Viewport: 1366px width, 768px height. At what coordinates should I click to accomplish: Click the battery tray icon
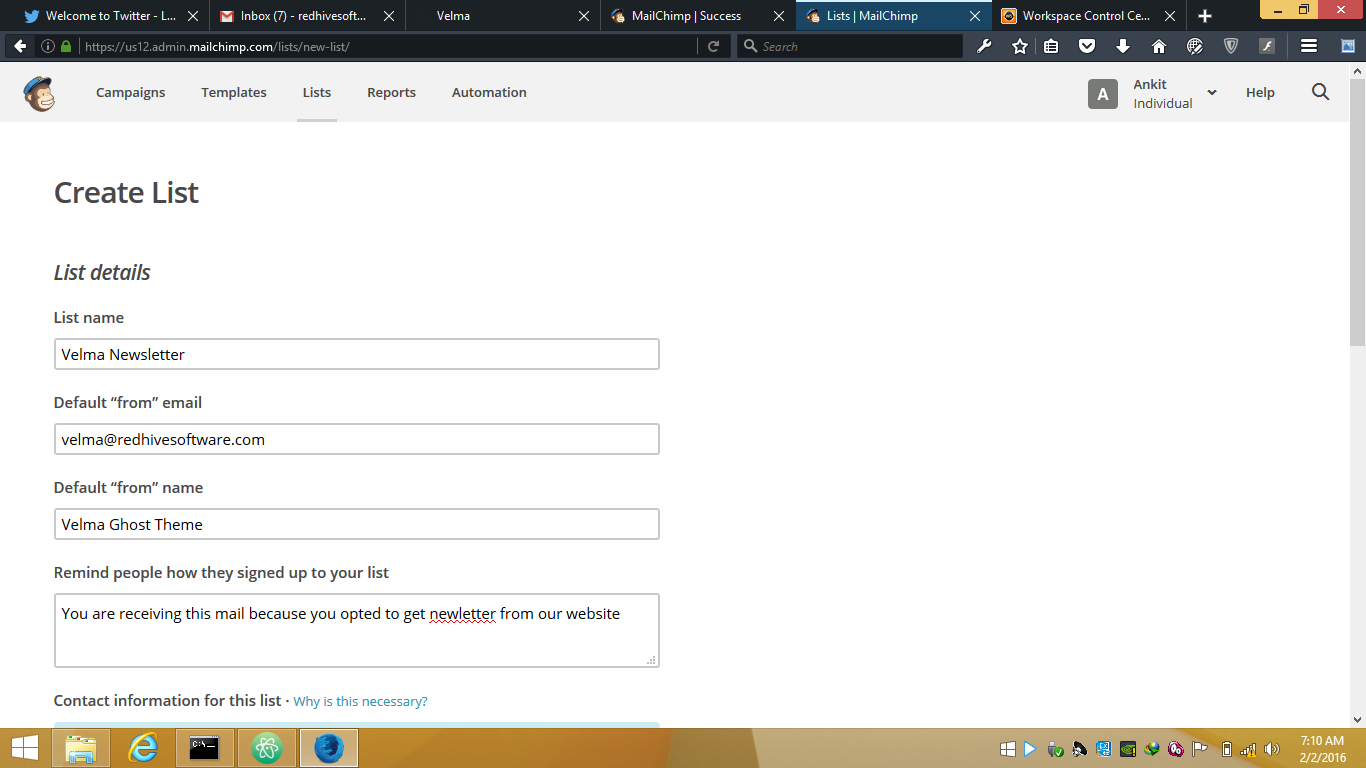pyautogui.click(x=1227, y=749)
